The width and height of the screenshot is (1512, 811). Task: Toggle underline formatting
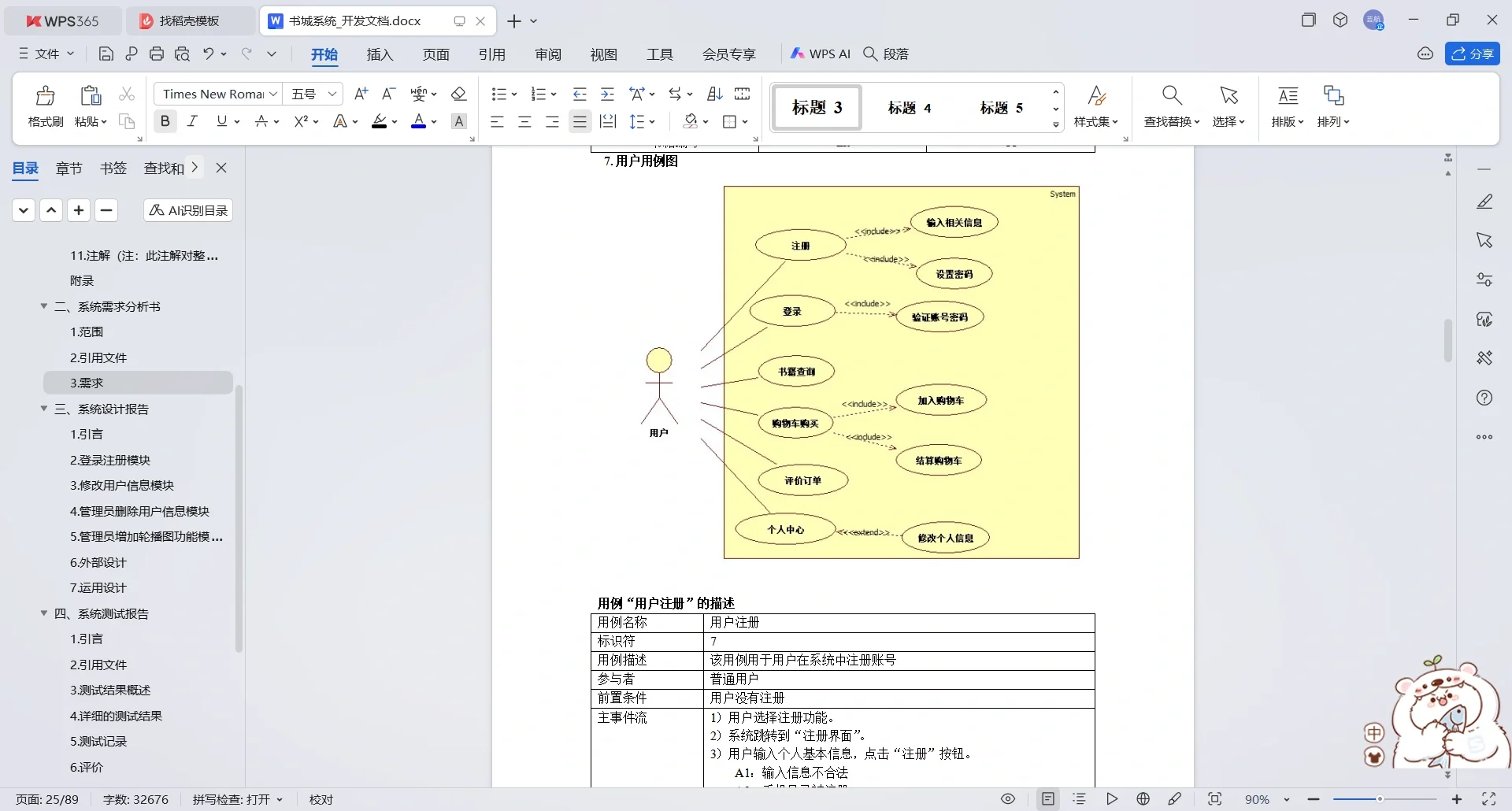point(221,121)
